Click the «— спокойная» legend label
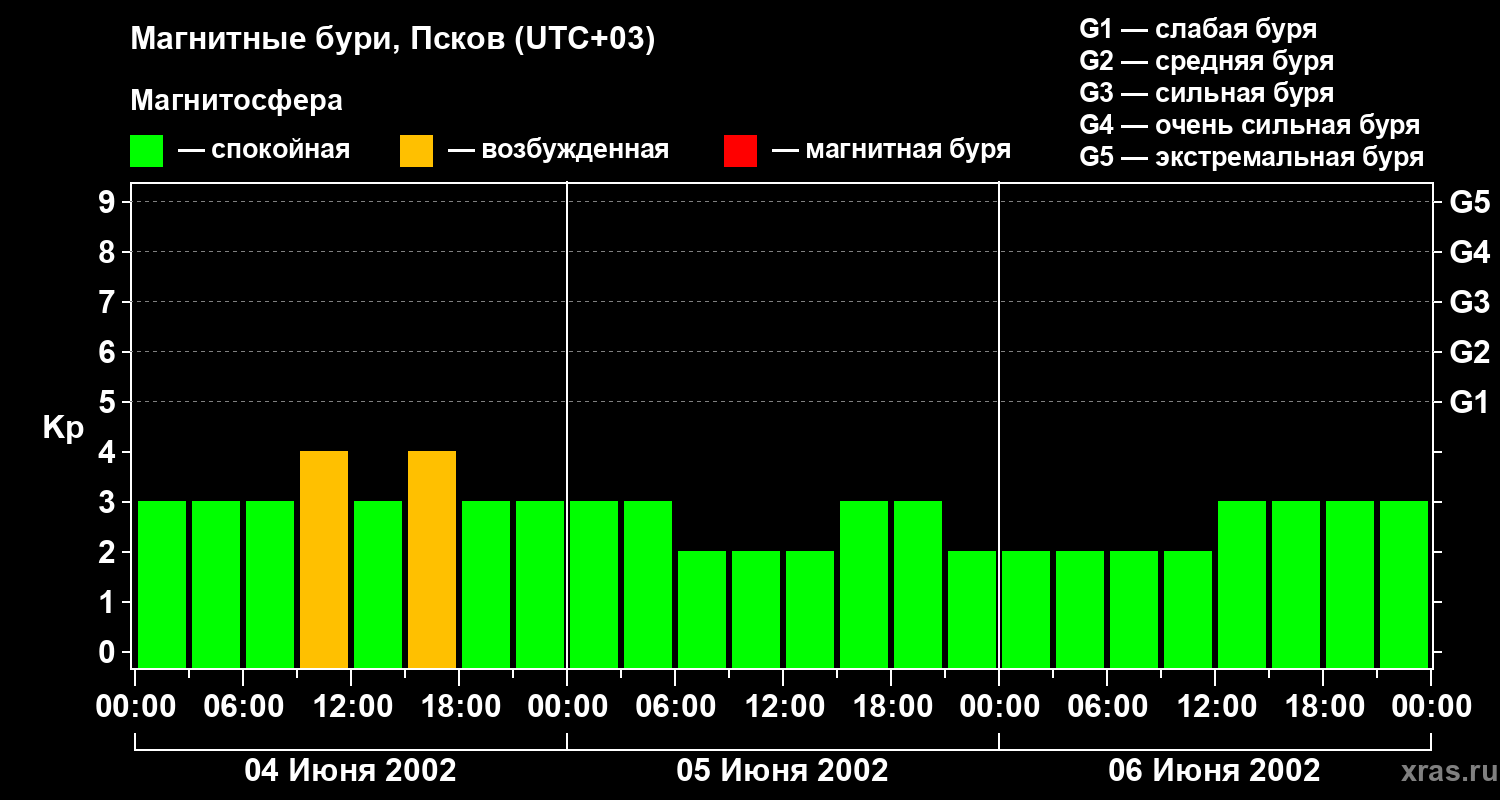1500x800 pixels. pyautogui.click(x=264, y=150)
